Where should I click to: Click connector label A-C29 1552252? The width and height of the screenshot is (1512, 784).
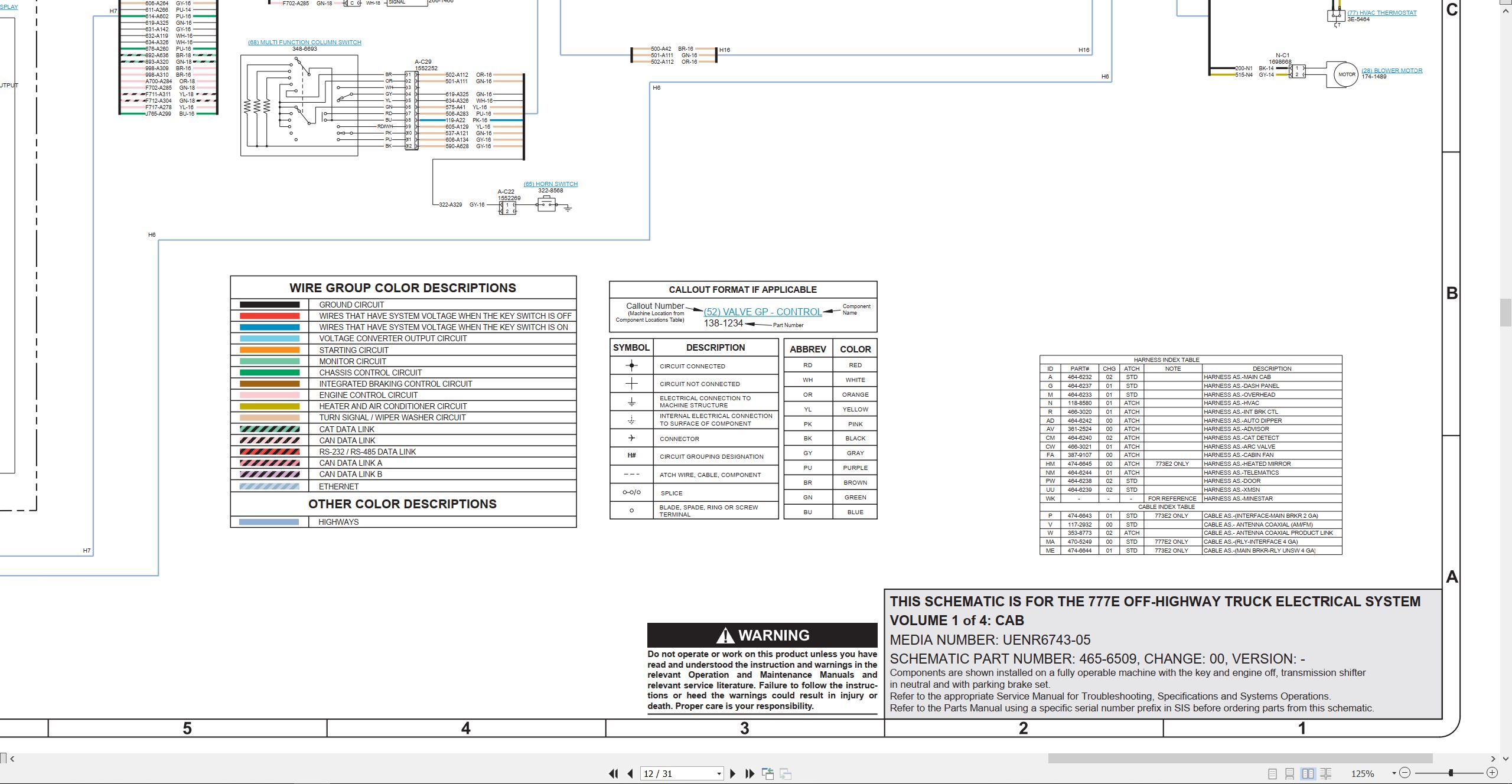[426, 65]
